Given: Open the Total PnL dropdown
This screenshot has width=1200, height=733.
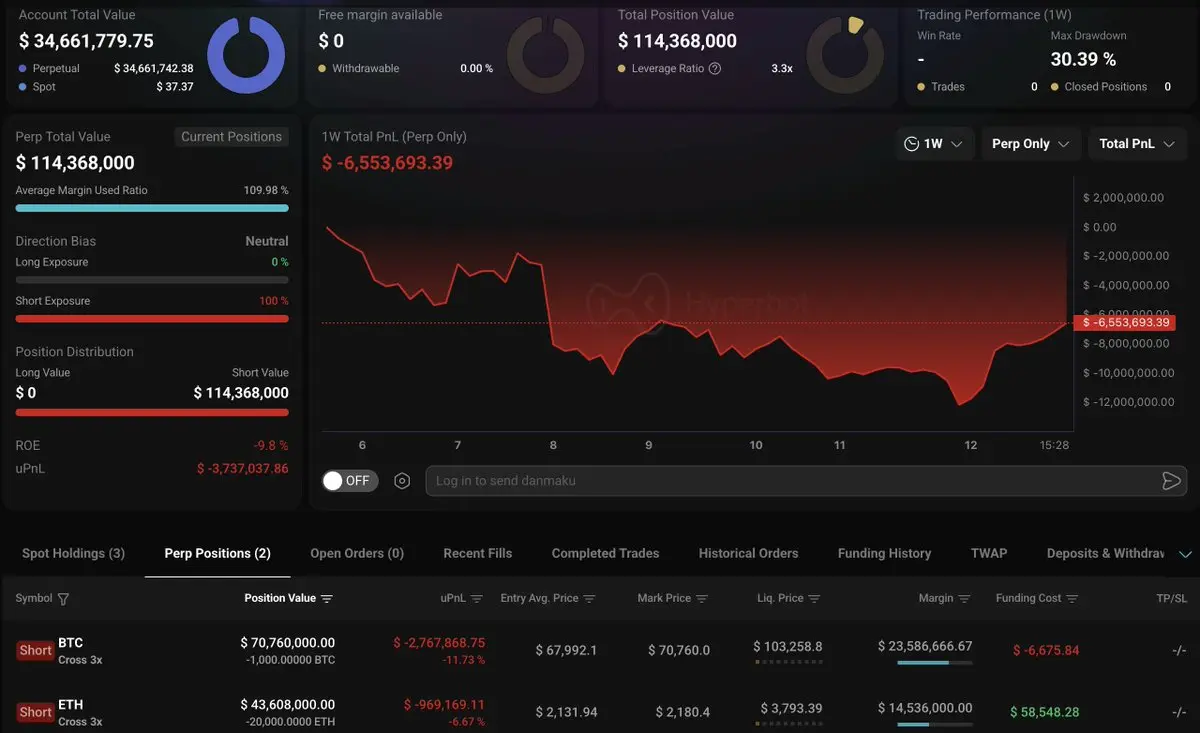Looking at the screenshot, I should click(x=1138, y=144).
